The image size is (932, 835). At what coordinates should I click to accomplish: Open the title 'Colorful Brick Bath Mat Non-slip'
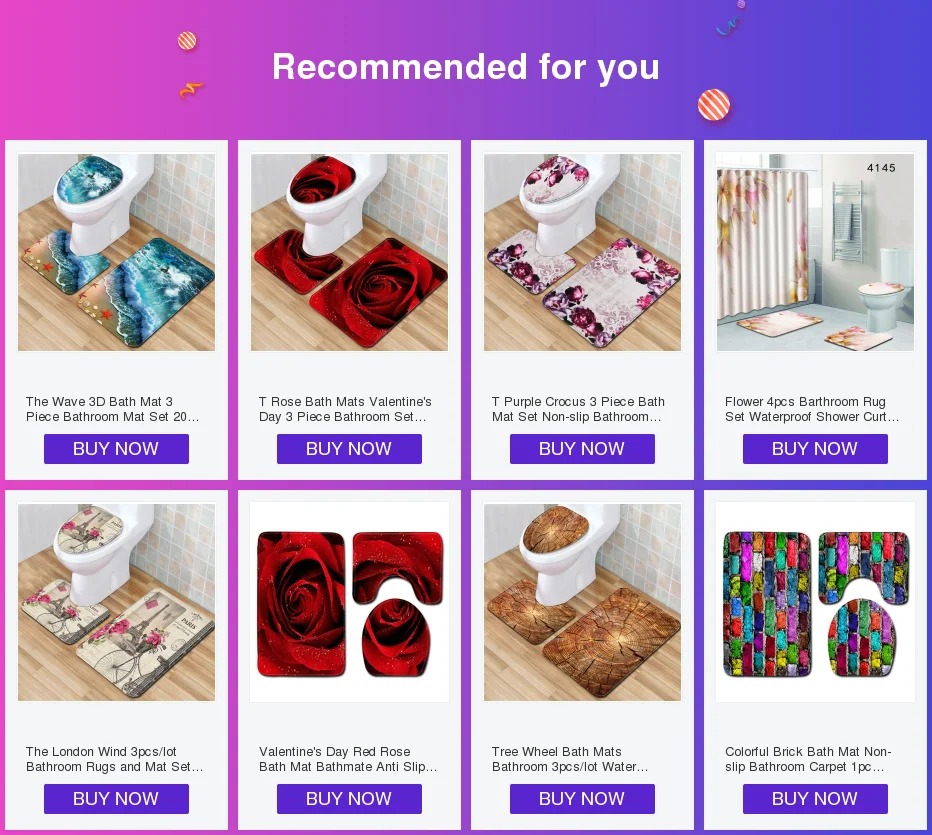tap(808, 759)
